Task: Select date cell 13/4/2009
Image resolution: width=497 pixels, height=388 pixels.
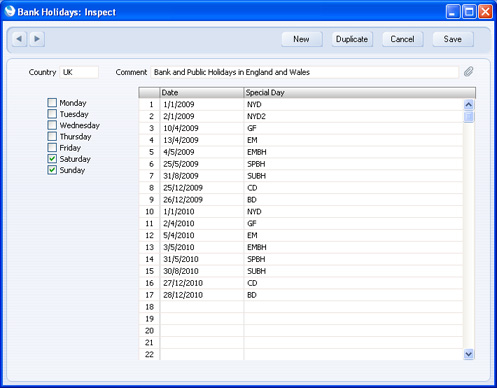Action: point(202,140)
